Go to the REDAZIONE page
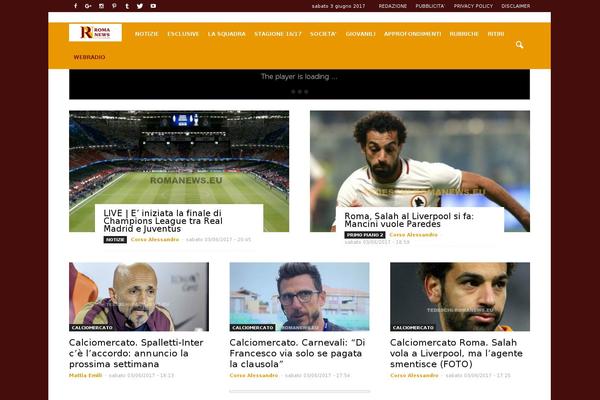600x400 pixels. 393,6
